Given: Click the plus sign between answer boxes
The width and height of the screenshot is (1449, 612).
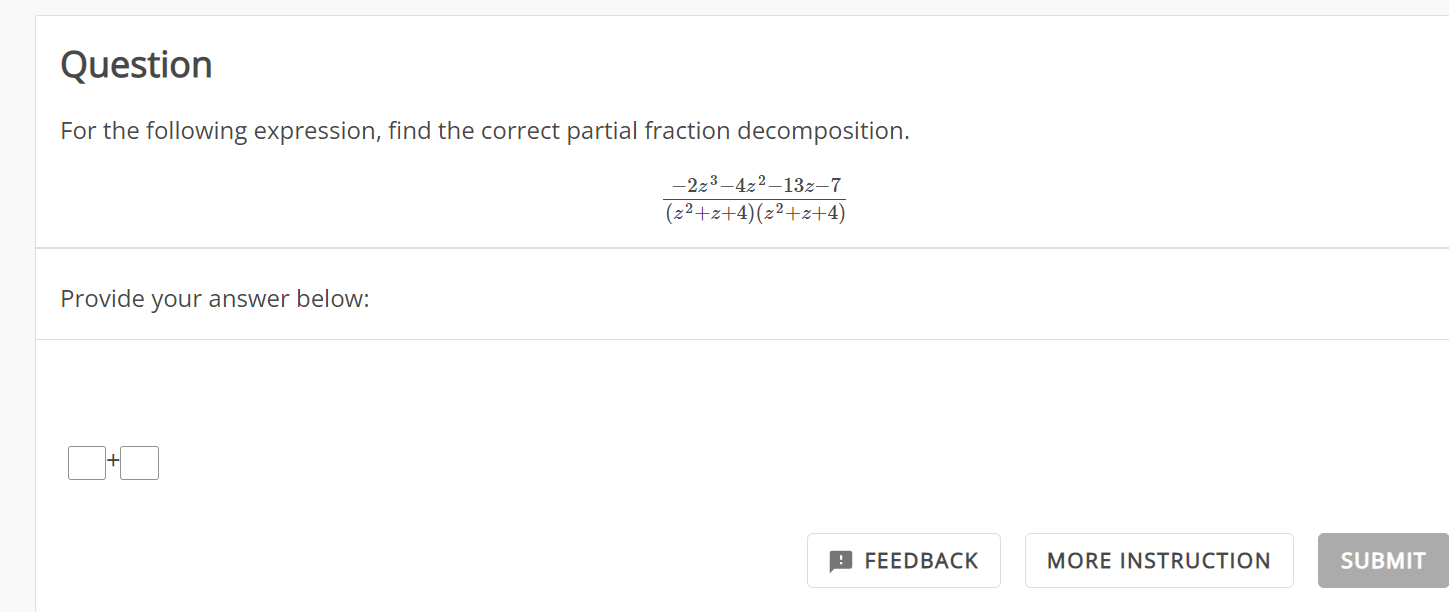Looking at the screenshot, I should coord(113,462).
